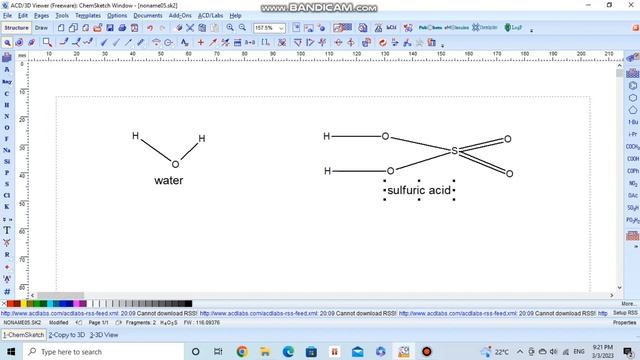
Task: Pick the yellow color swatch
Action: [x=24, y=304]
